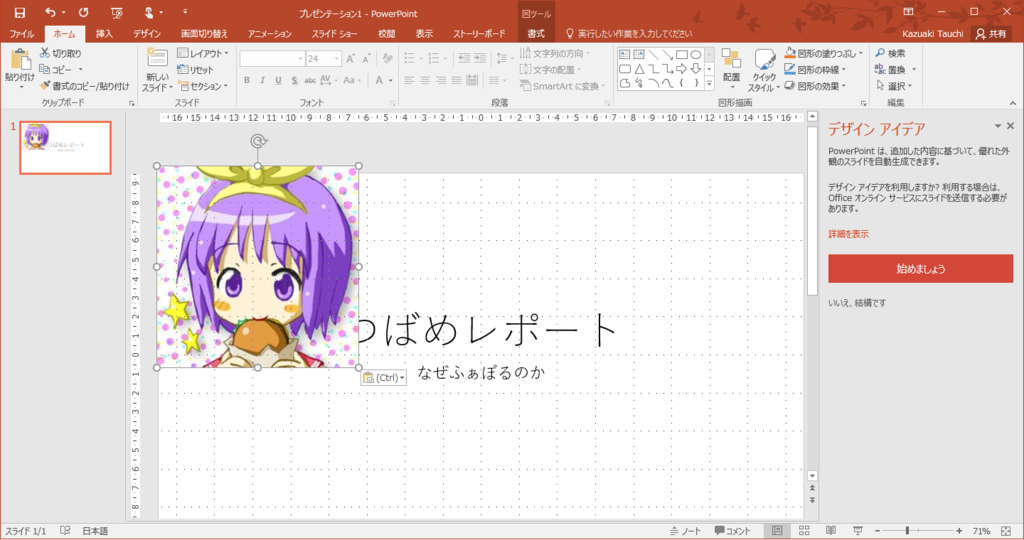Switch to Format (書式) picture tools tab
This screenshot has height=540, width=1024.
coord(536,33)
